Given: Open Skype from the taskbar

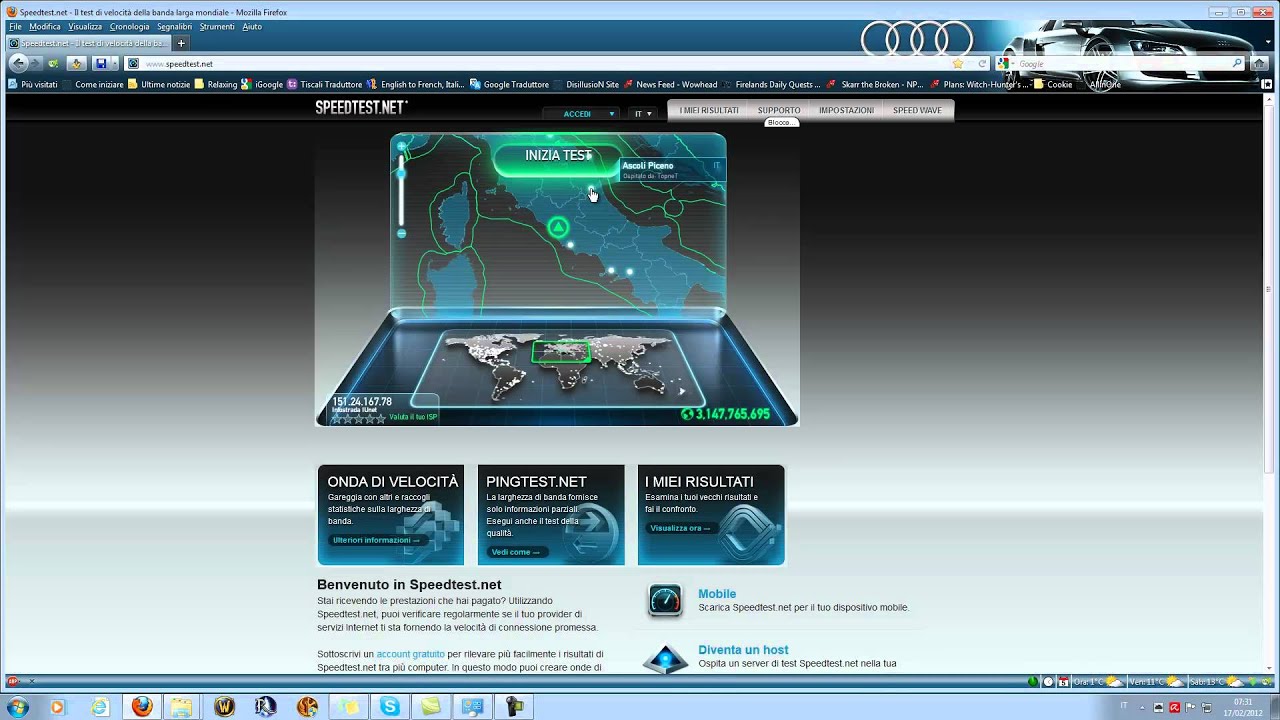Looking at the screenshot, I should 389,707.
